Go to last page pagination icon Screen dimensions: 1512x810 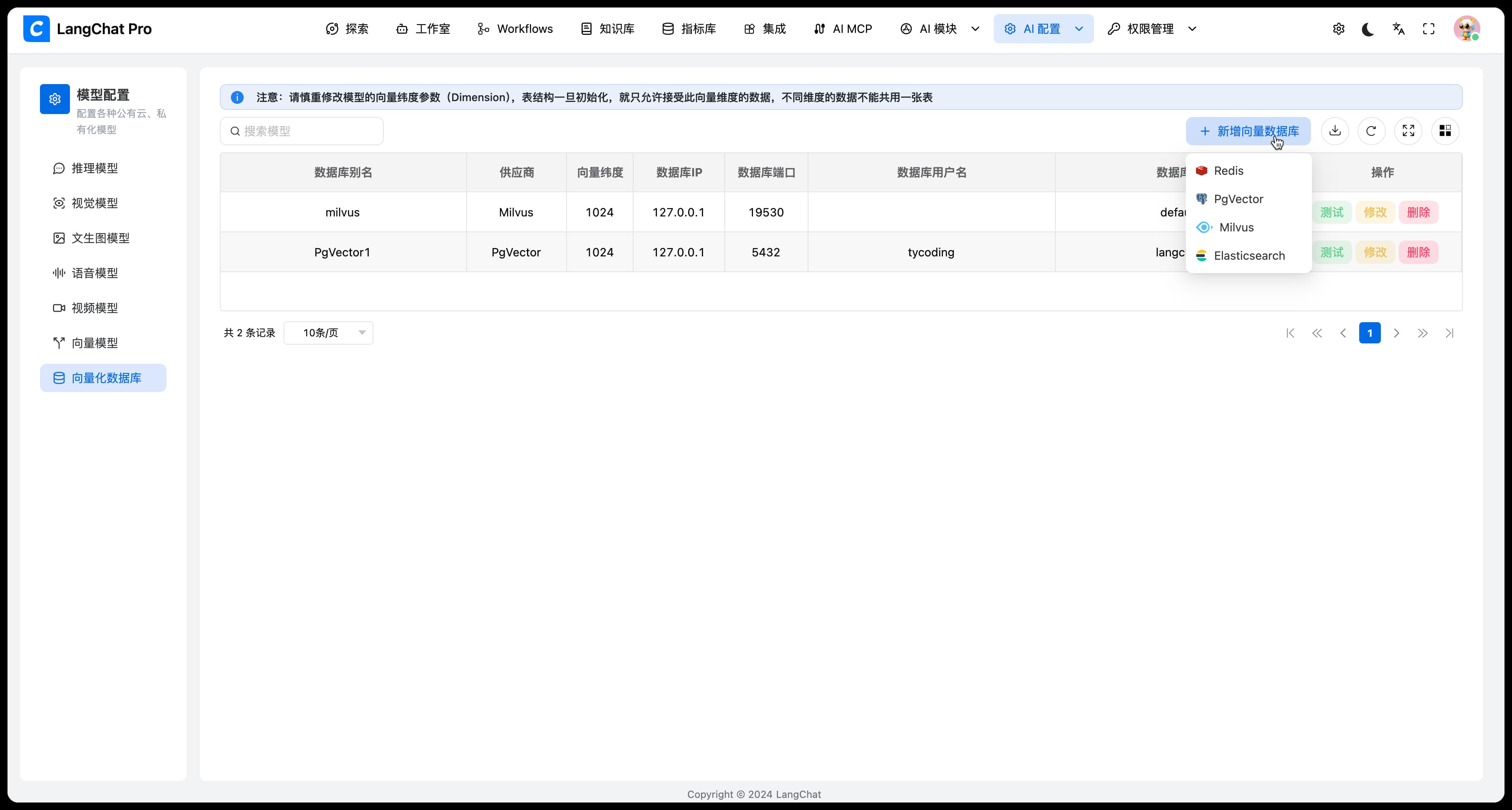click(x=1449, y=333)
